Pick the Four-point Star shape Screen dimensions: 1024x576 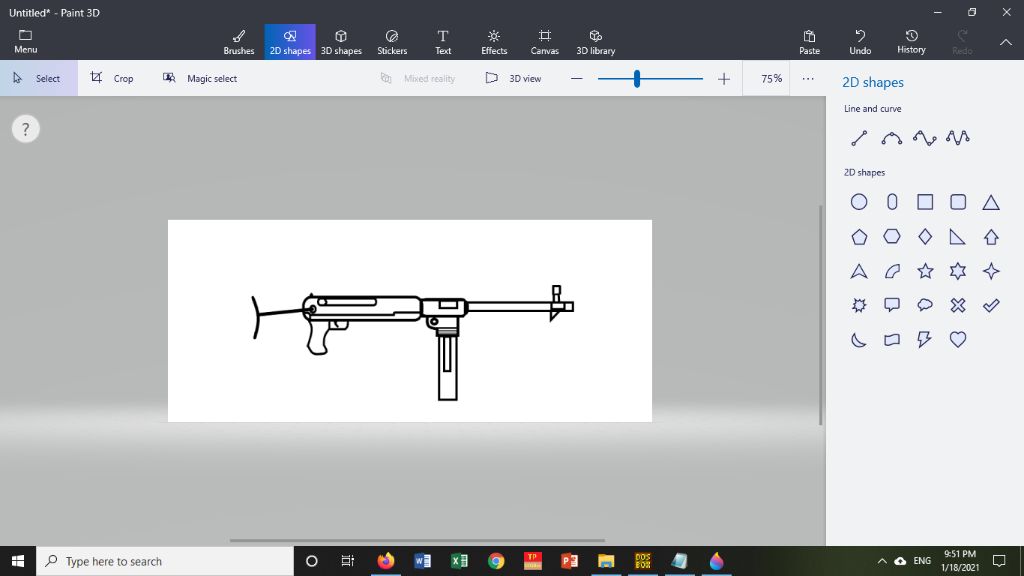(991, 271)
